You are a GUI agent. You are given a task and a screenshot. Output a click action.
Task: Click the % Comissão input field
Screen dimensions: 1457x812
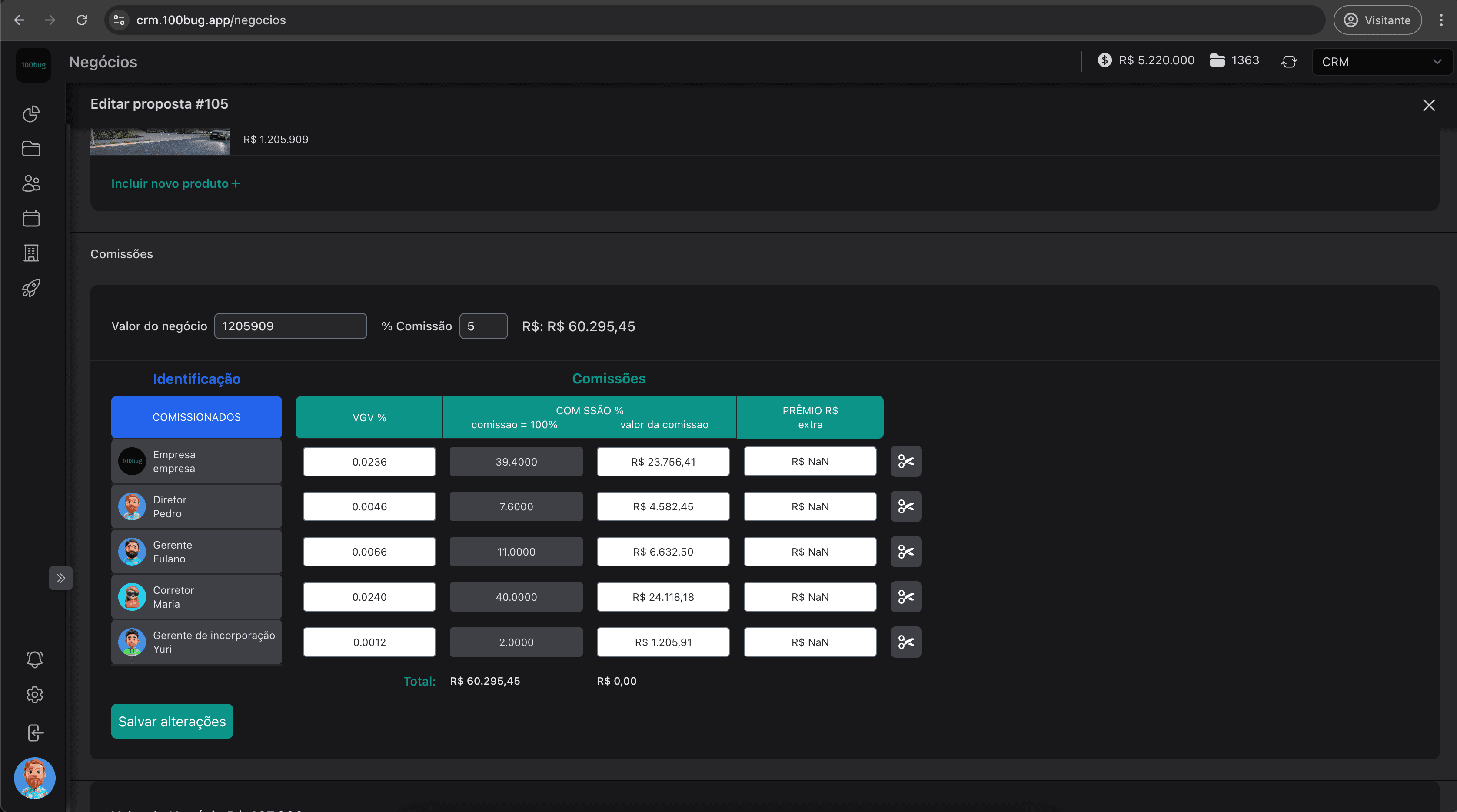[484, 326]
